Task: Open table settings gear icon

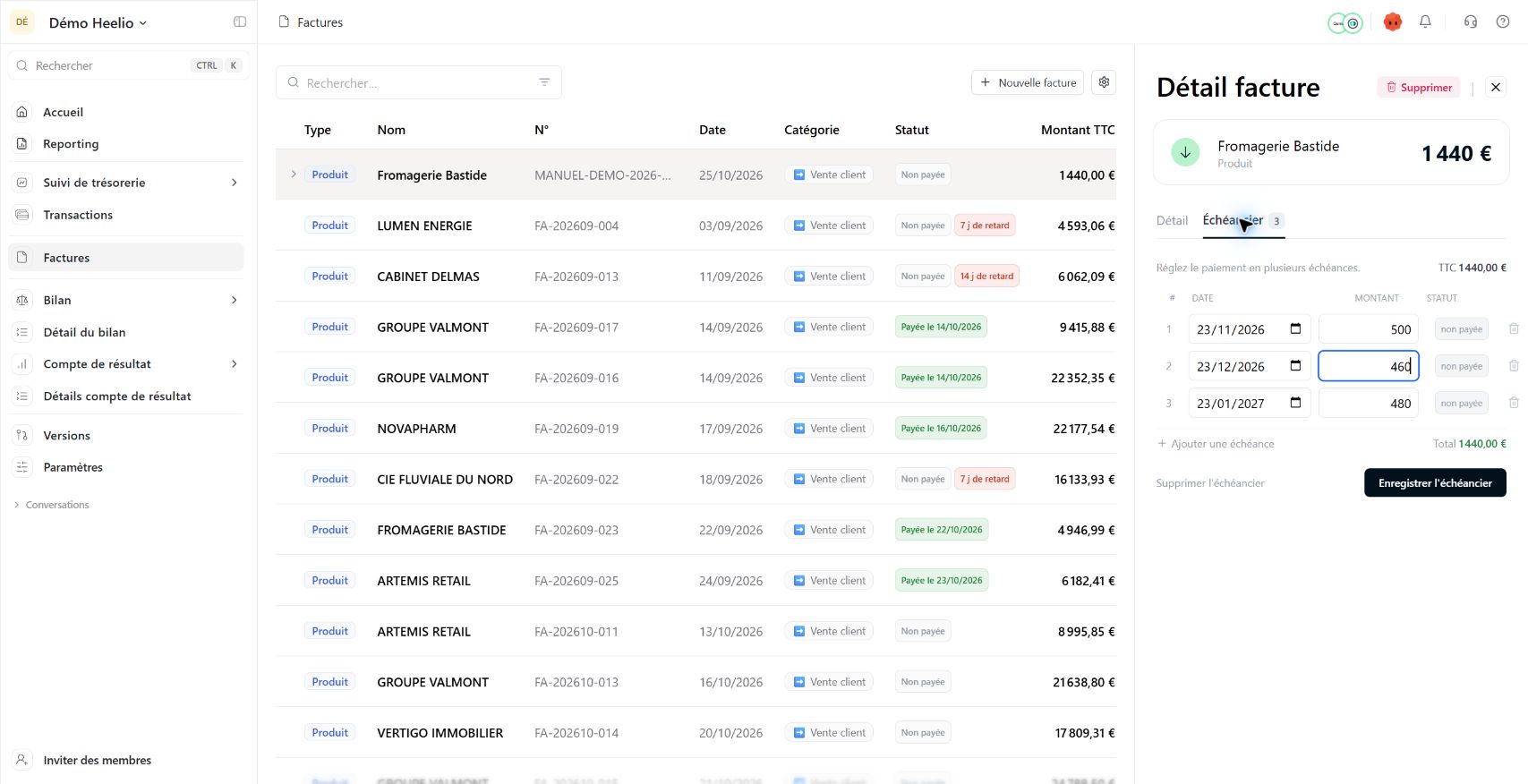Action: click(x=1105, y=82)
